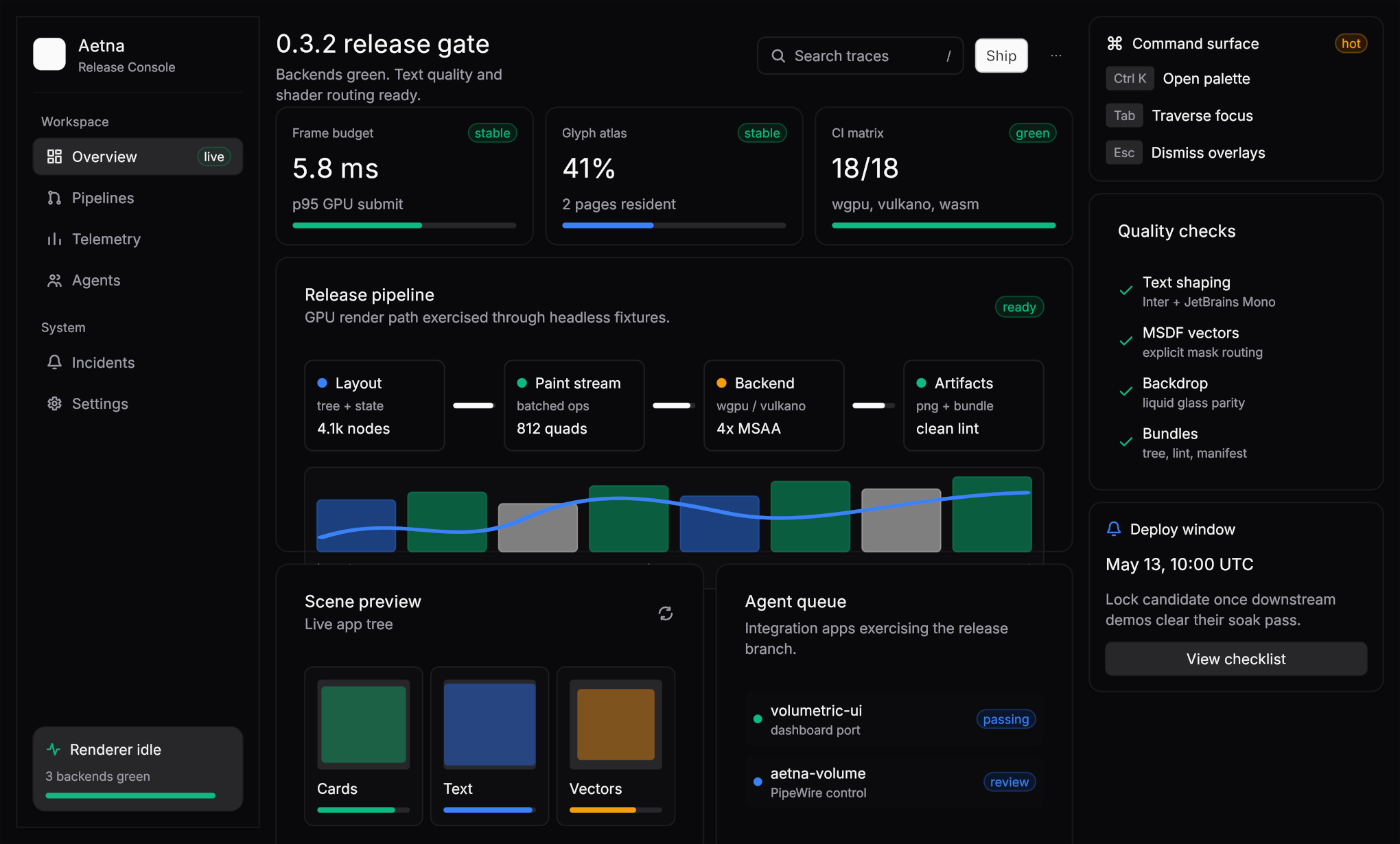Viewport: 1400px width, 844px height.
Task: Focus the Search traces field
Action: (860, 56)
